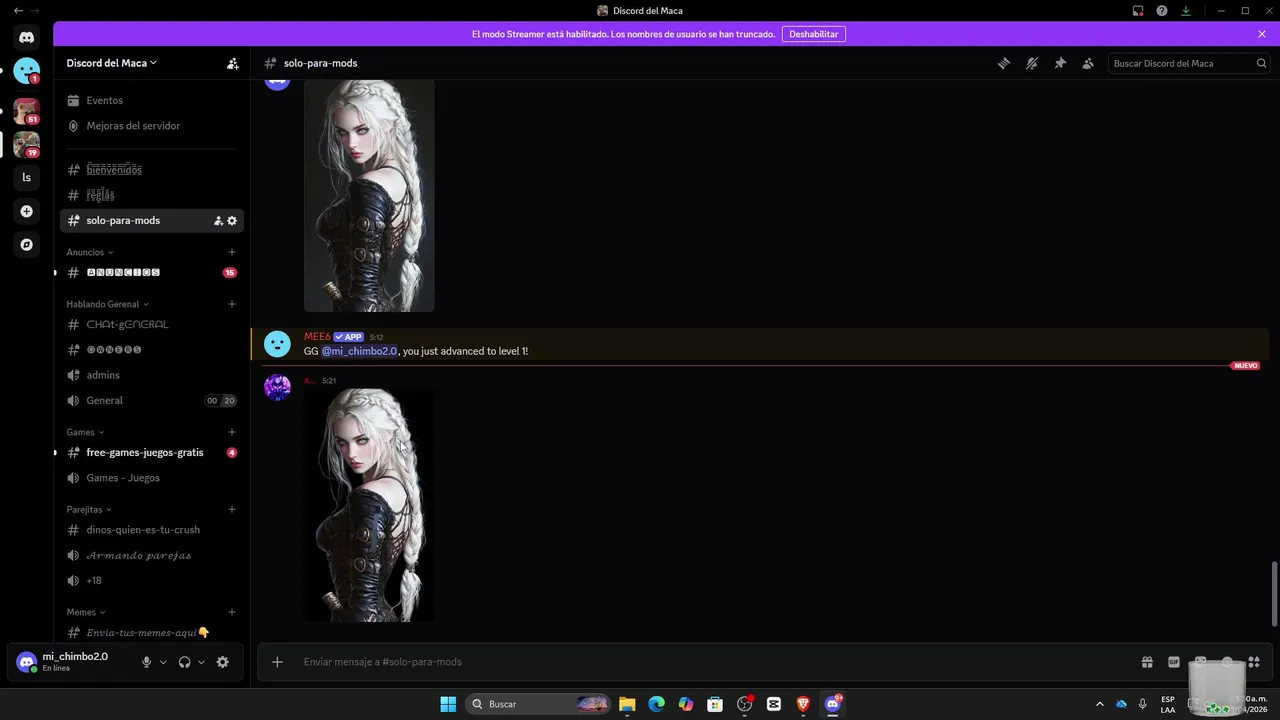The height and width of the screenshot is (720, 1280).
Task: Select the server avatar with badge 51
Action: [27, 111]
